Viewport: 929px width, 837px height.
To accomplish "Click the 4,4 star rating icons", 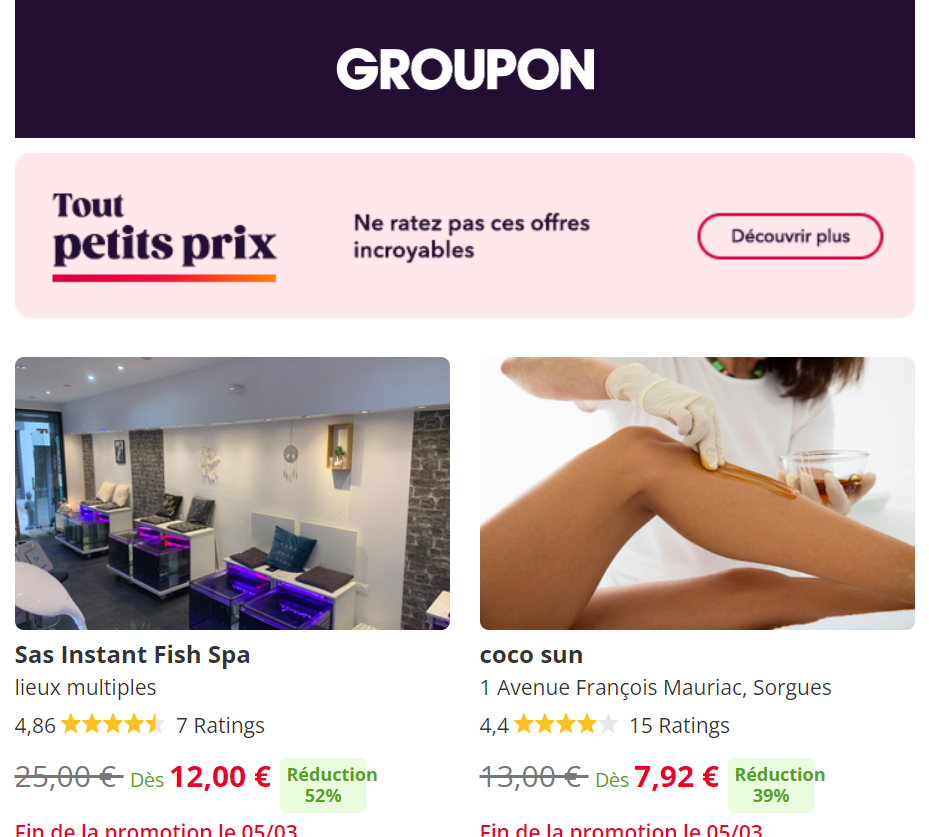I will click(566, 724).
